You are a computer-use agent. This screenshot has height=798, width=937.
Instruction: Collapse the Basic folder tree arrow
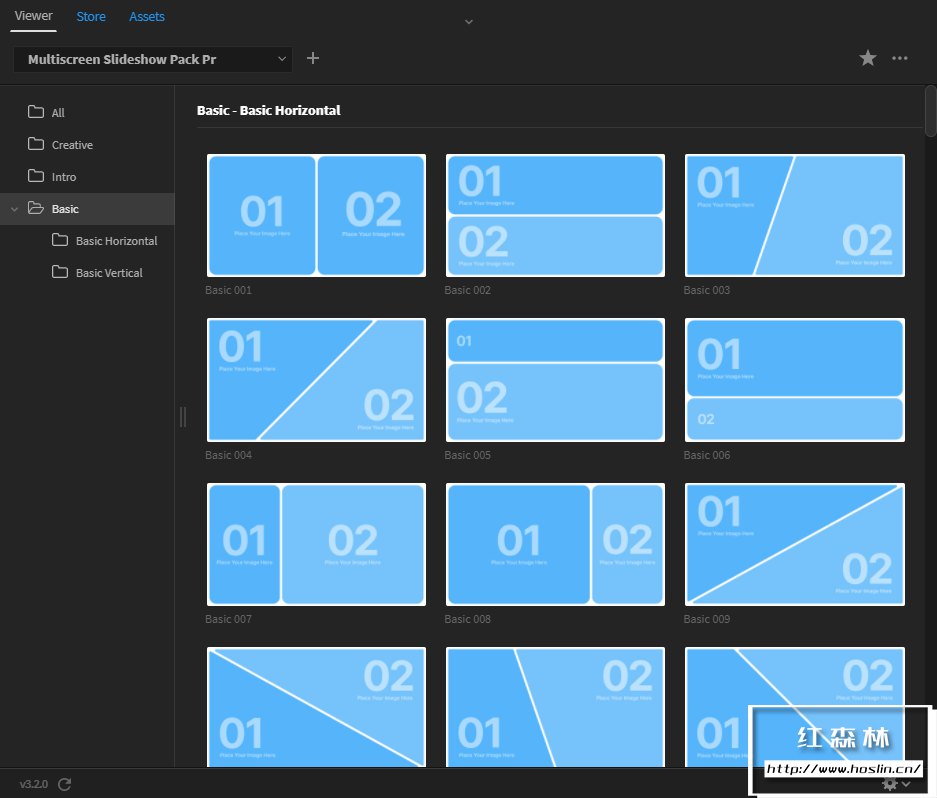click(14, 209)
